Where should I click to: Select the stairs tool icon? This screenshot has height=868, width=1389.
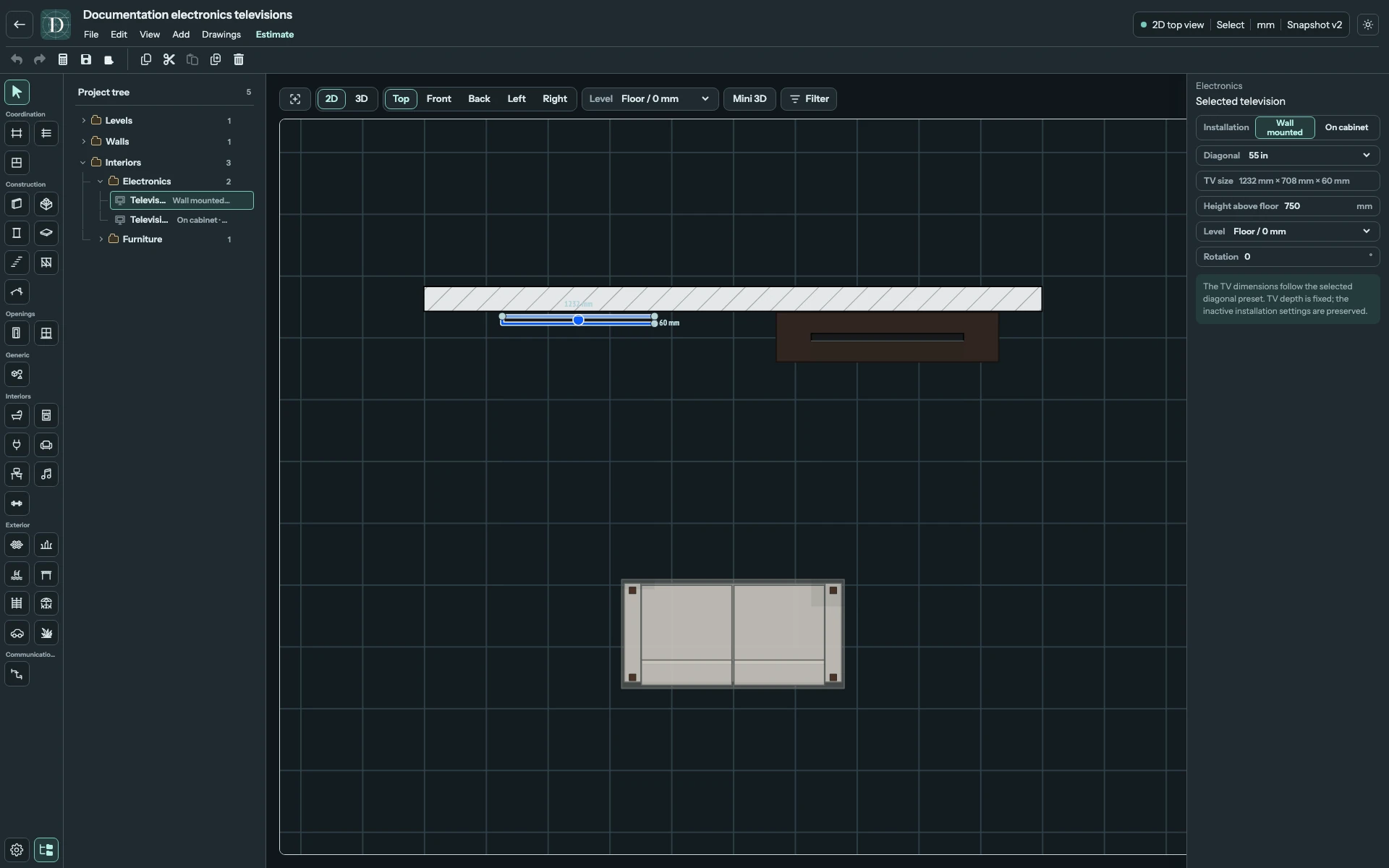17,262
